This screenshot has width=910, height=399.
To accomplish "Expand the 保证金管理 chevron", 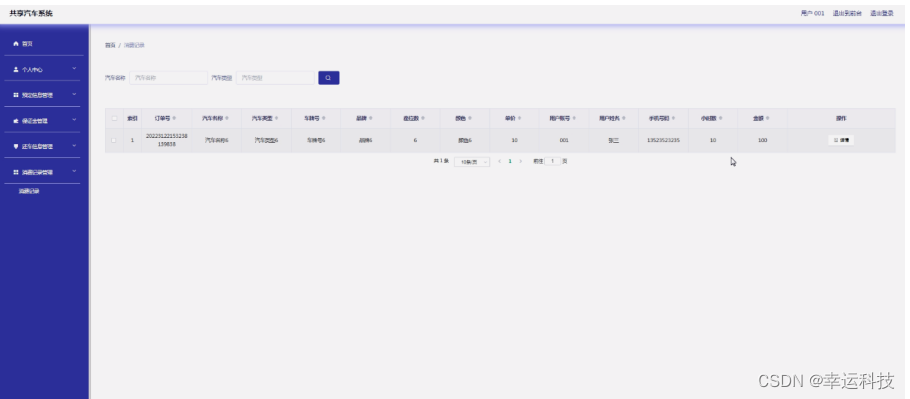I will tap(74, 120).
